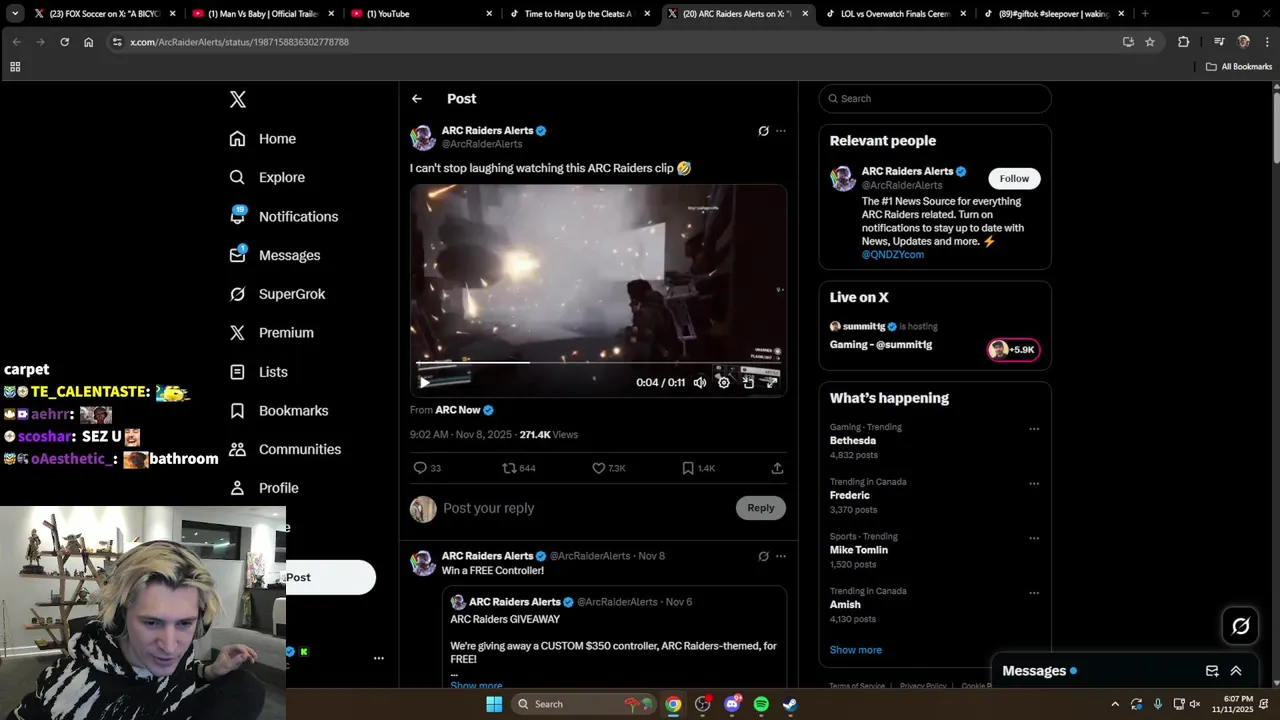Open account menu three dots

(379, 658)
